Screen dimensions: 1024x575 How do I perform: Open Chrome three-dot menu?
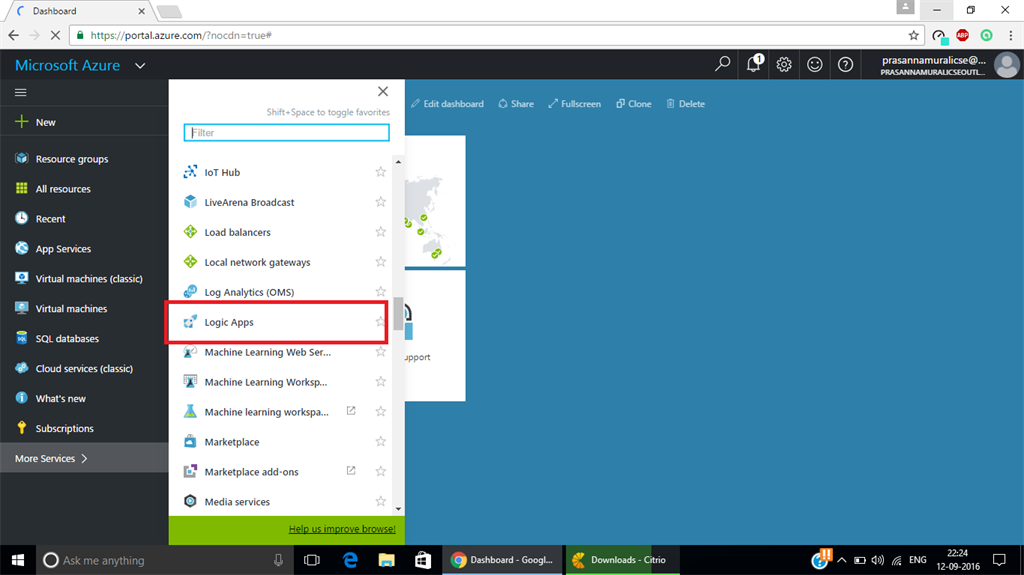click(1011, 35)
